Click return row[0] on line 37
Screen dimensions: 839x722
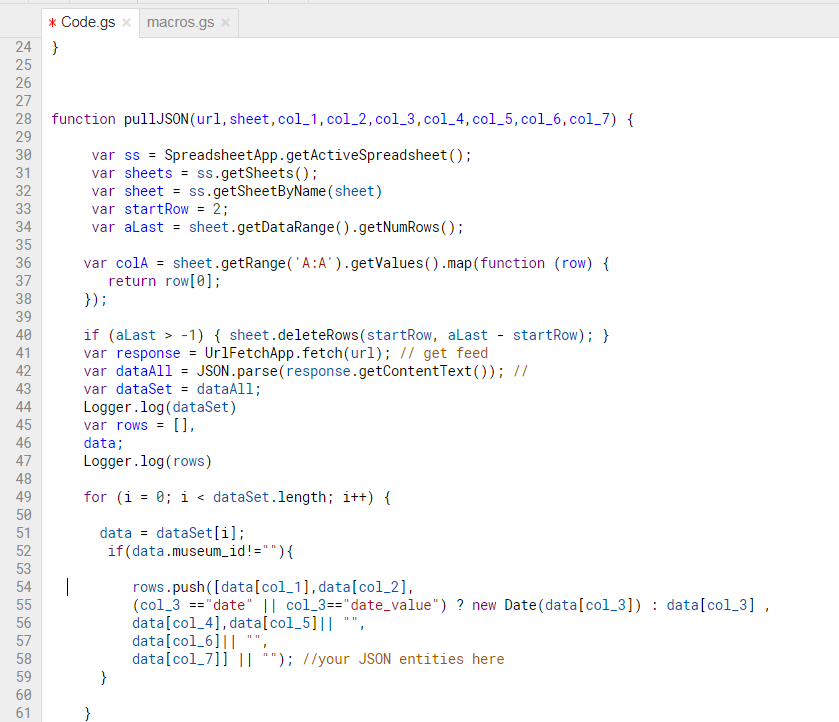click(160, 282)
